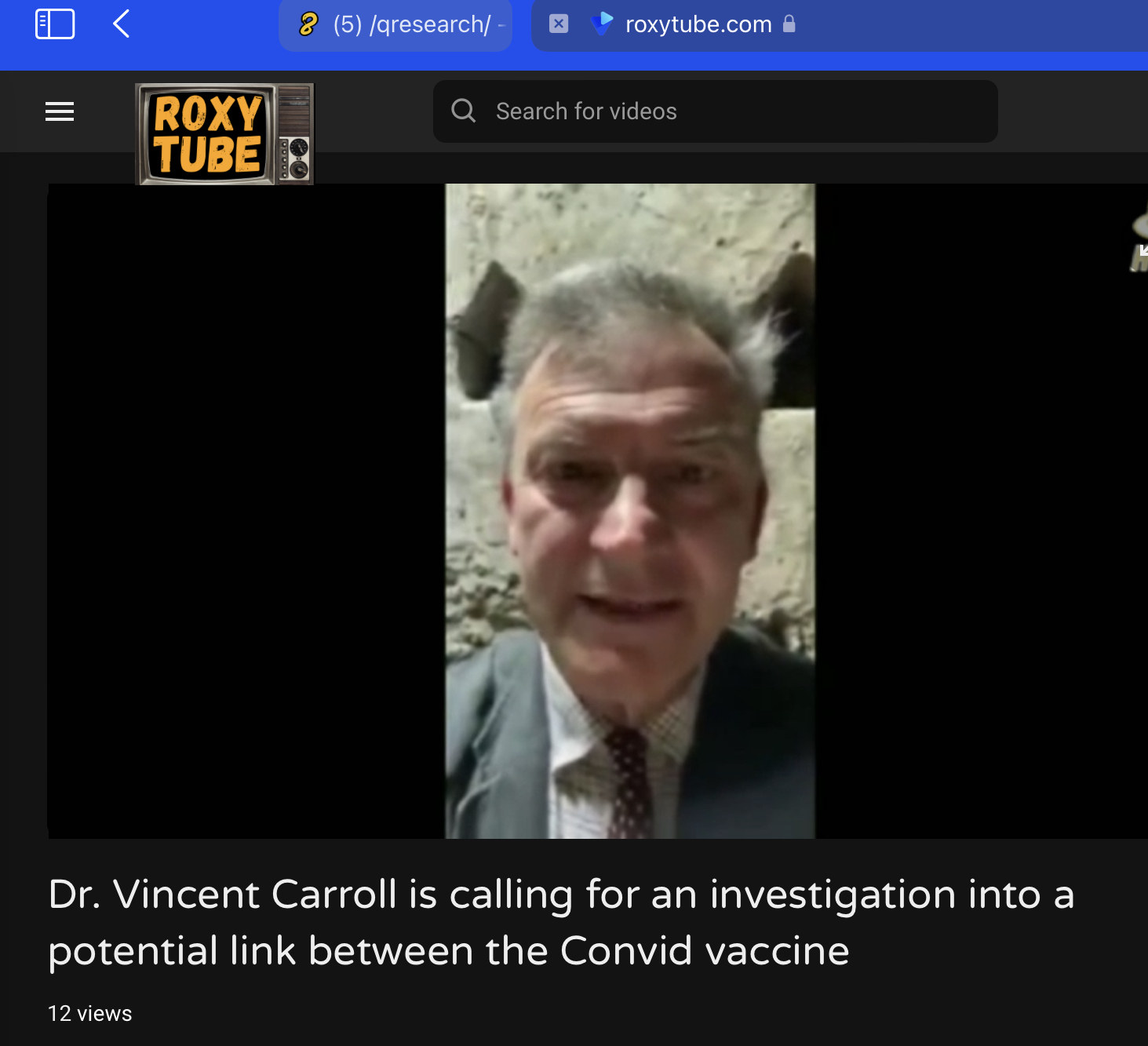
Task: Click the 12 views count label
Action: pos(90,1013)
